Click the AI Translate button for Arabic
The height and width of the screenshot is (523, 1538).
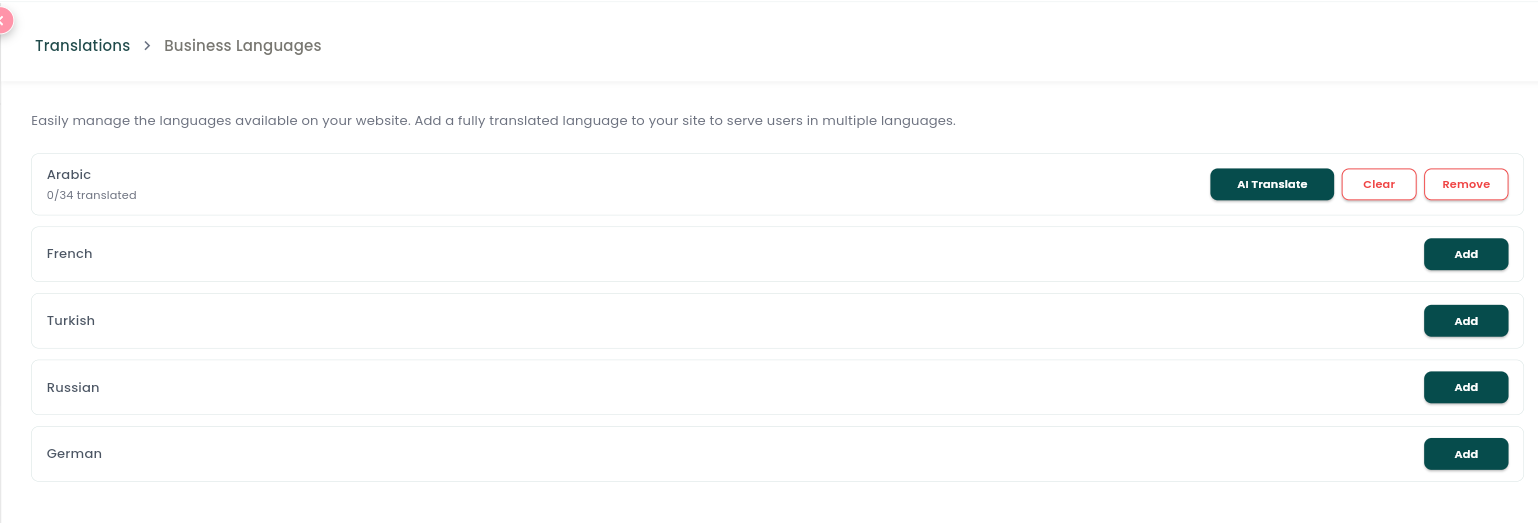pos(1272,184)
